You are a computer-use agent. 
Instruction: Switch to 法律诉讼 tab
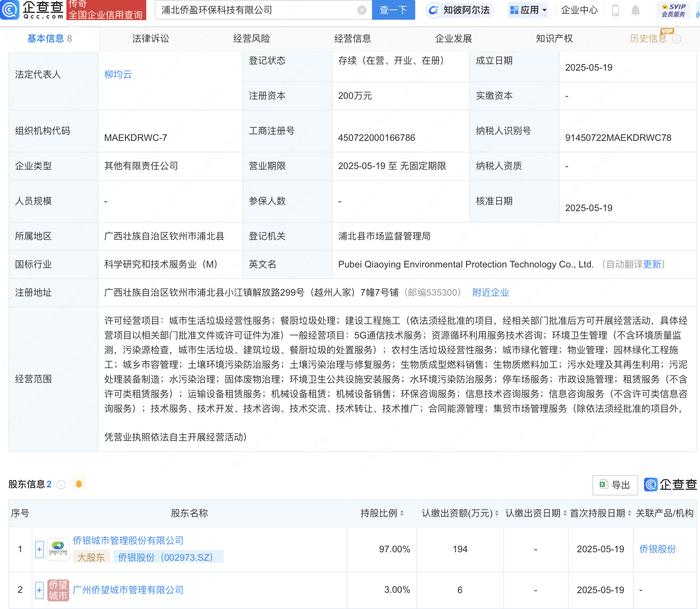[x=151, y=39]
